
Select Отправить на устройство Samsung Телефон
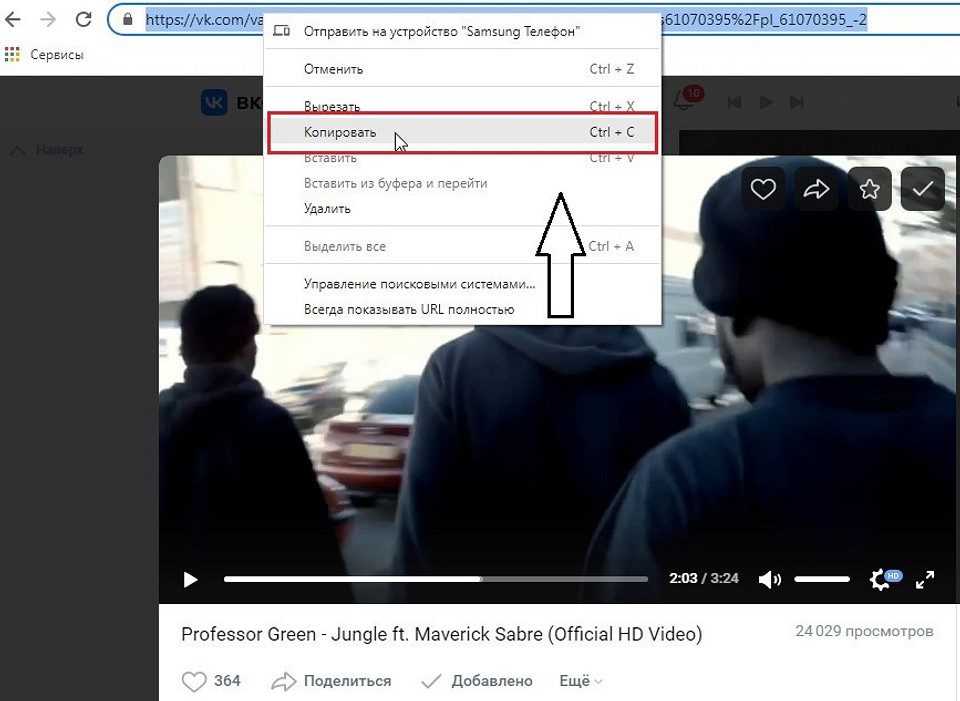[462, 31]
